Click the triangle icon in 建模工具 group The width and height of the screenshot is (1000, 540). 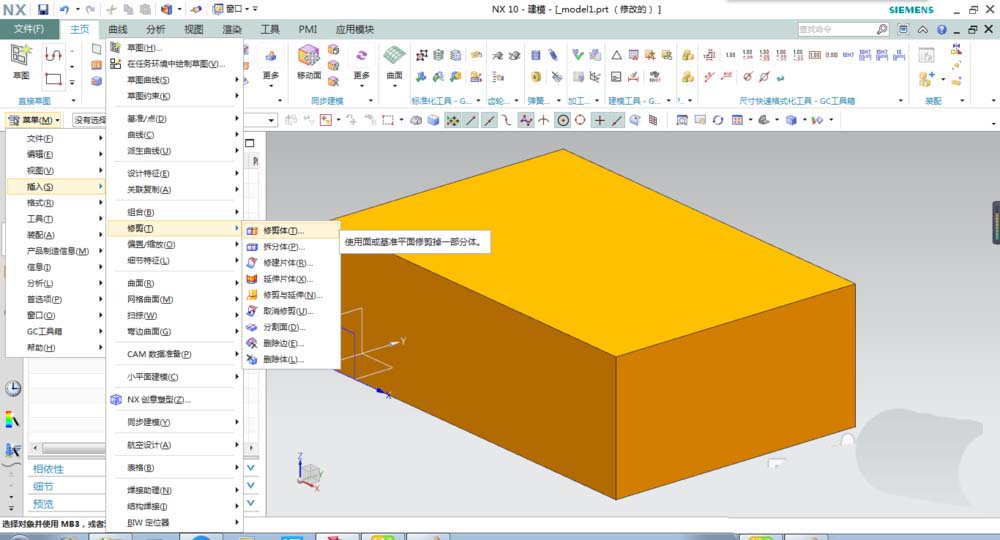(616, 55)
